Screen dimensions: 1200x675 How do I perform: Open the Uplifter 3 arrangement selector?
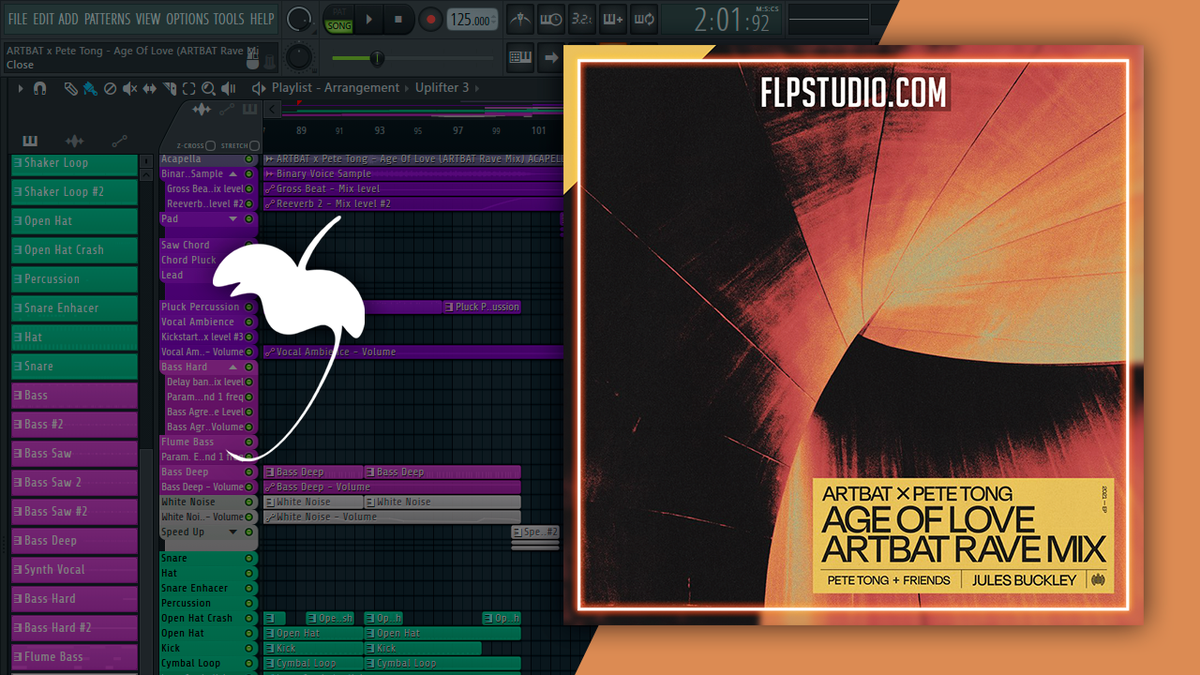click(x=443, y=87)
